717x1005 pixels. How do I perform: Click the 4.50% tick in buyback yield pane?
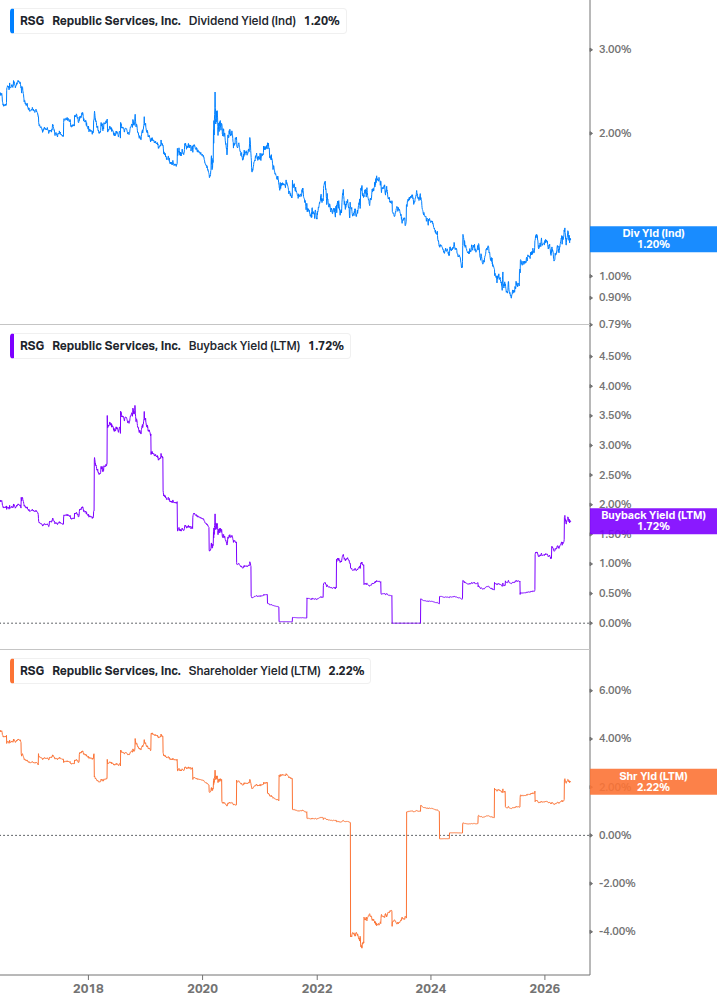click(615, 356)
